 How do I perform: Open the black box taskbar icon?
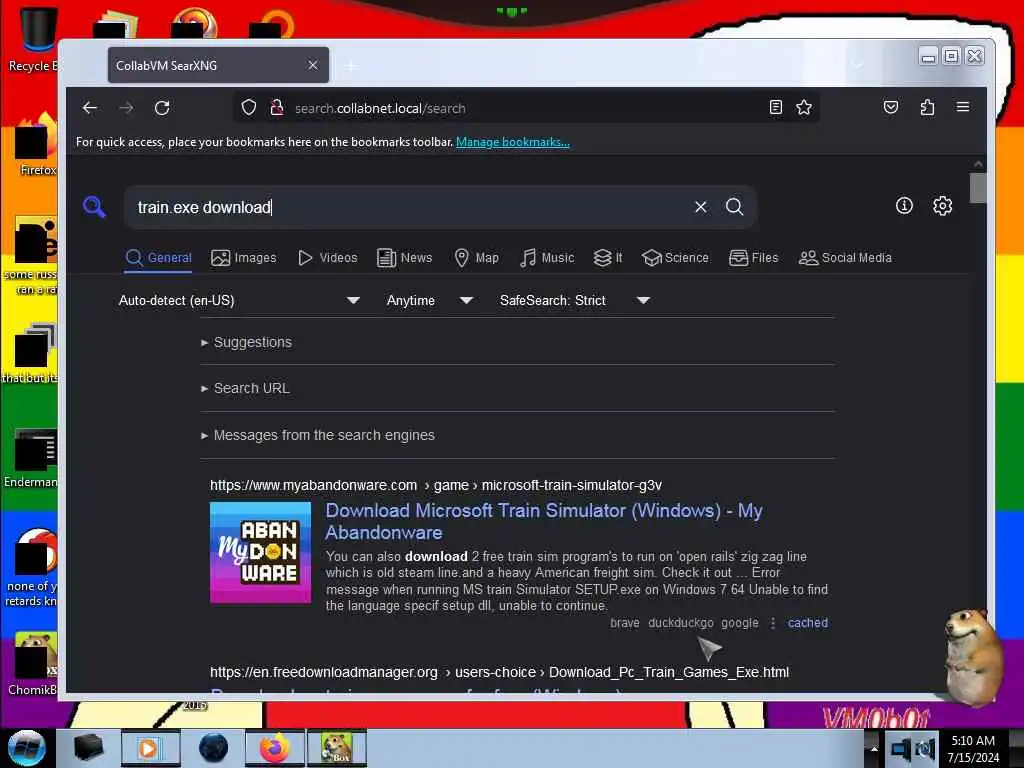pos(88,748)
